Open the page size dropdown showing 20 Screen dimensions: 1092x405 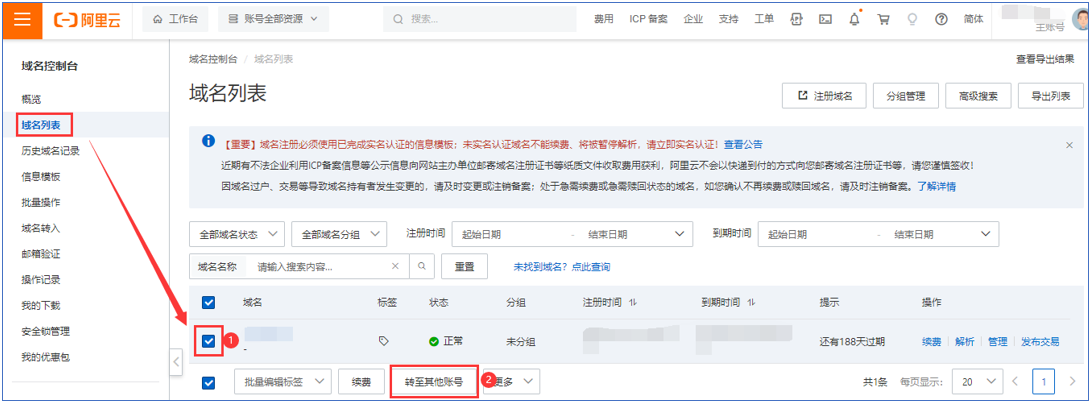(976, 382)
